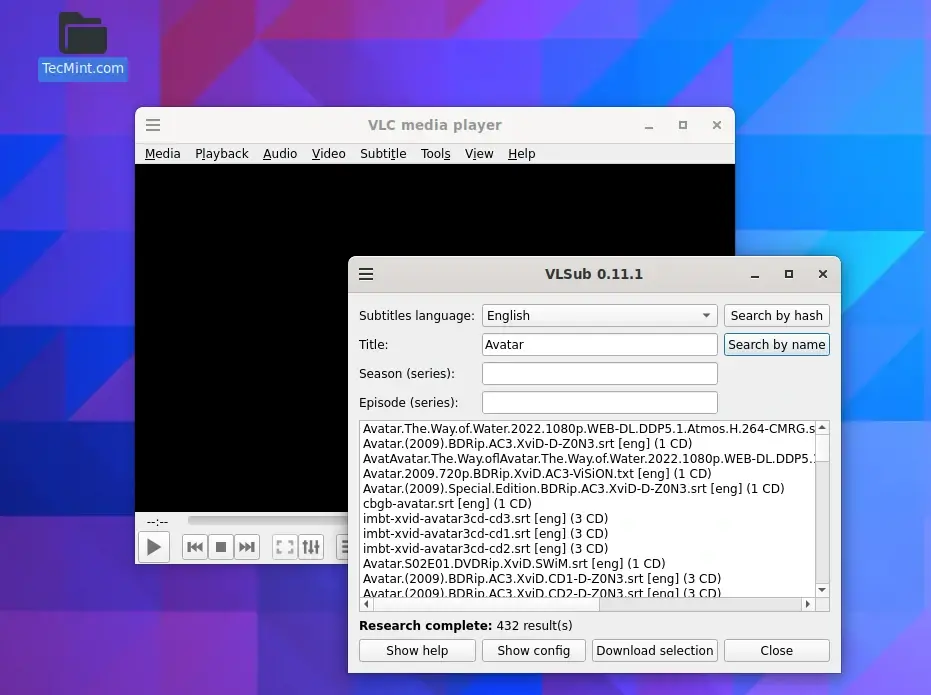Select imbt-xvid-avatar3cd-cd3.srt result
Screen dimensions: 931x695
pos(588,518)
